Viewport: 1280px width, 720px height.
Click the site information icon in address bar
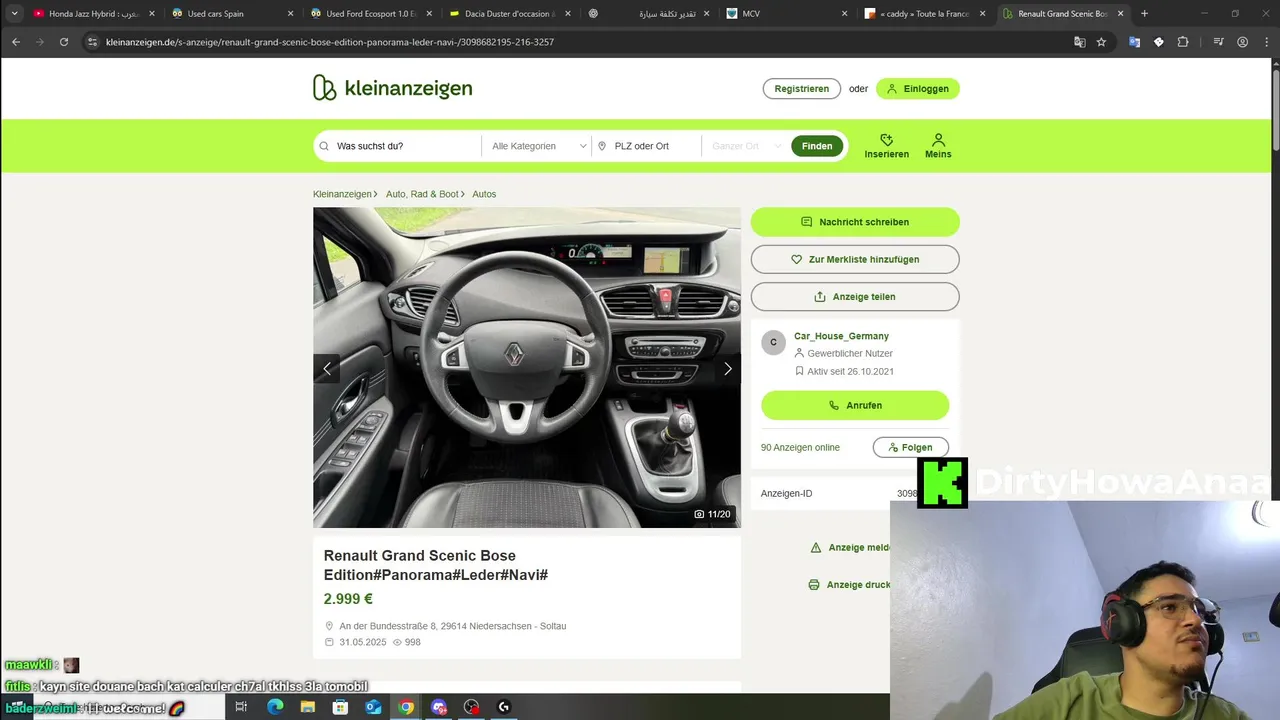point(92,42)
